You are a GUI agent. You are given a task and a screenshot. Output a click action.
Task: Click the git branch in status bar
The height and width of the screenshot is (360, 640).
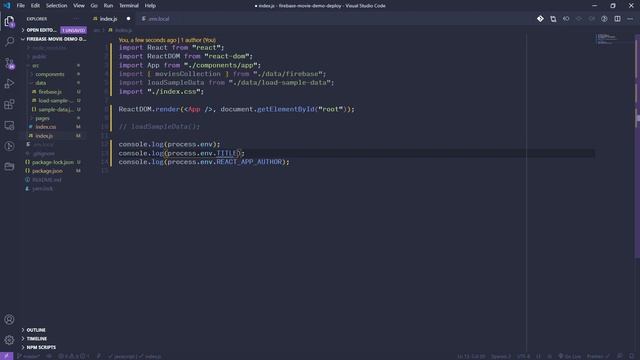pos(29,356)
